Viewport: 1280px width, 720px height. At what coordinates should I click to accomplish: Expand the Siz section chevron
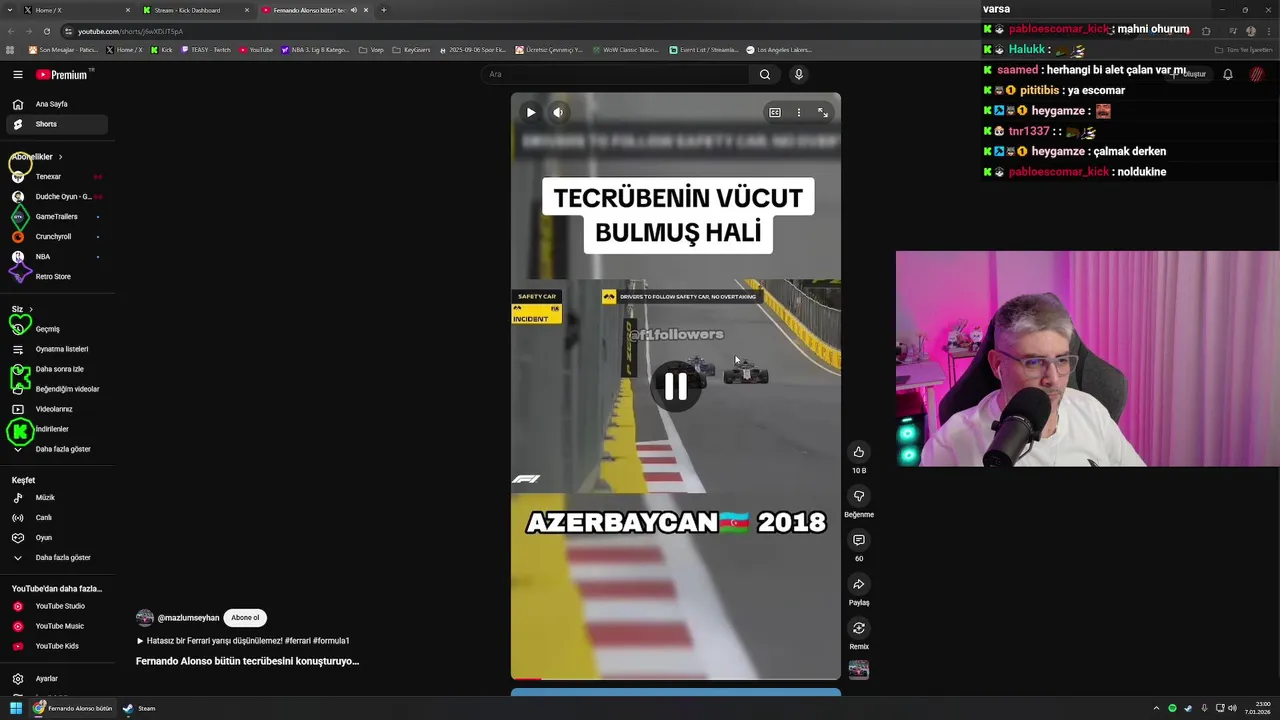point(31,310)
